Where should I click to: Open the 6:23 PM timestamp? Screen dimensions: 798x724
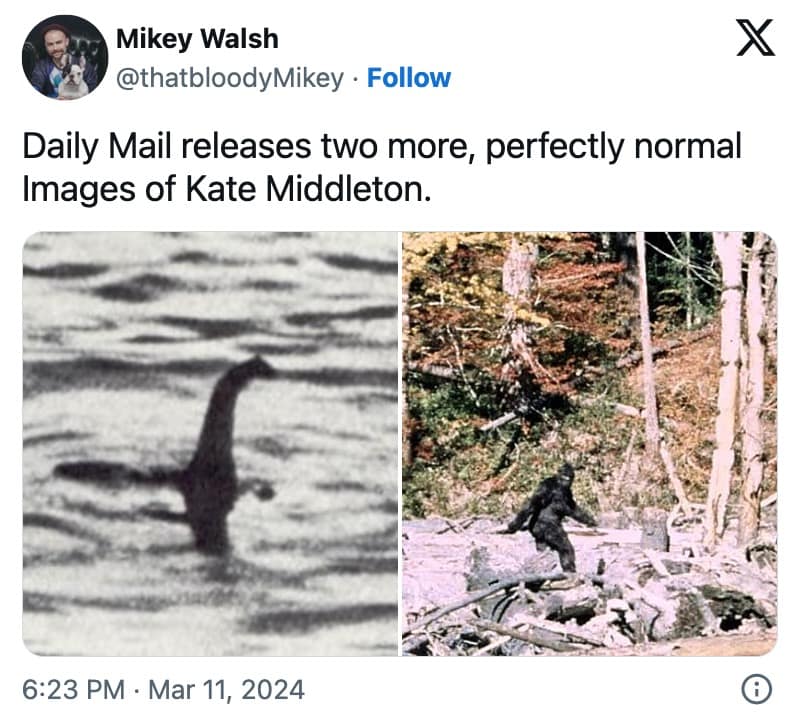73,690
